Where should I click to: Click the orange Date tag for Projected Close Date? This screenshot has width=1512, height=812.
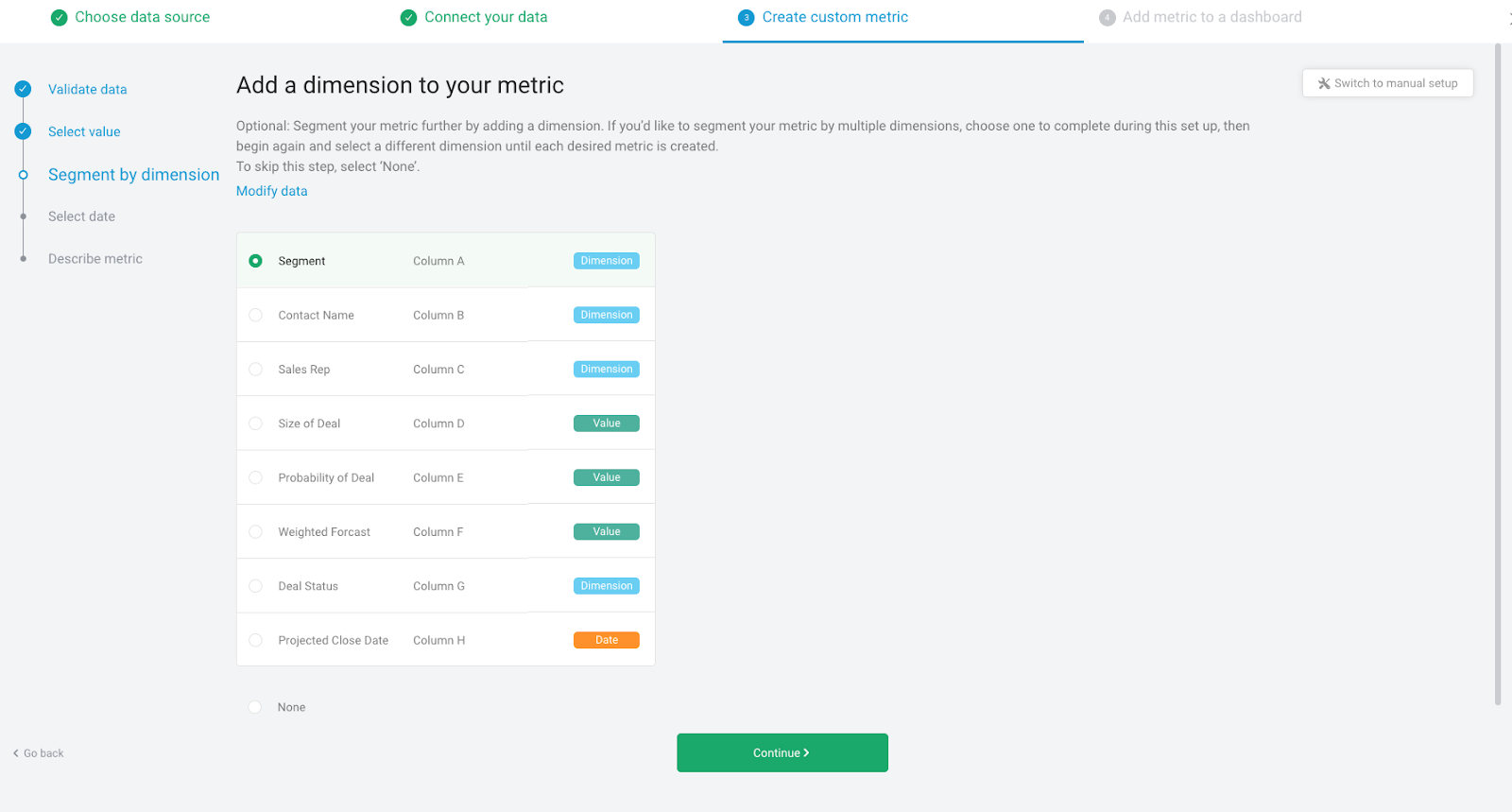[x=606, y=640]
